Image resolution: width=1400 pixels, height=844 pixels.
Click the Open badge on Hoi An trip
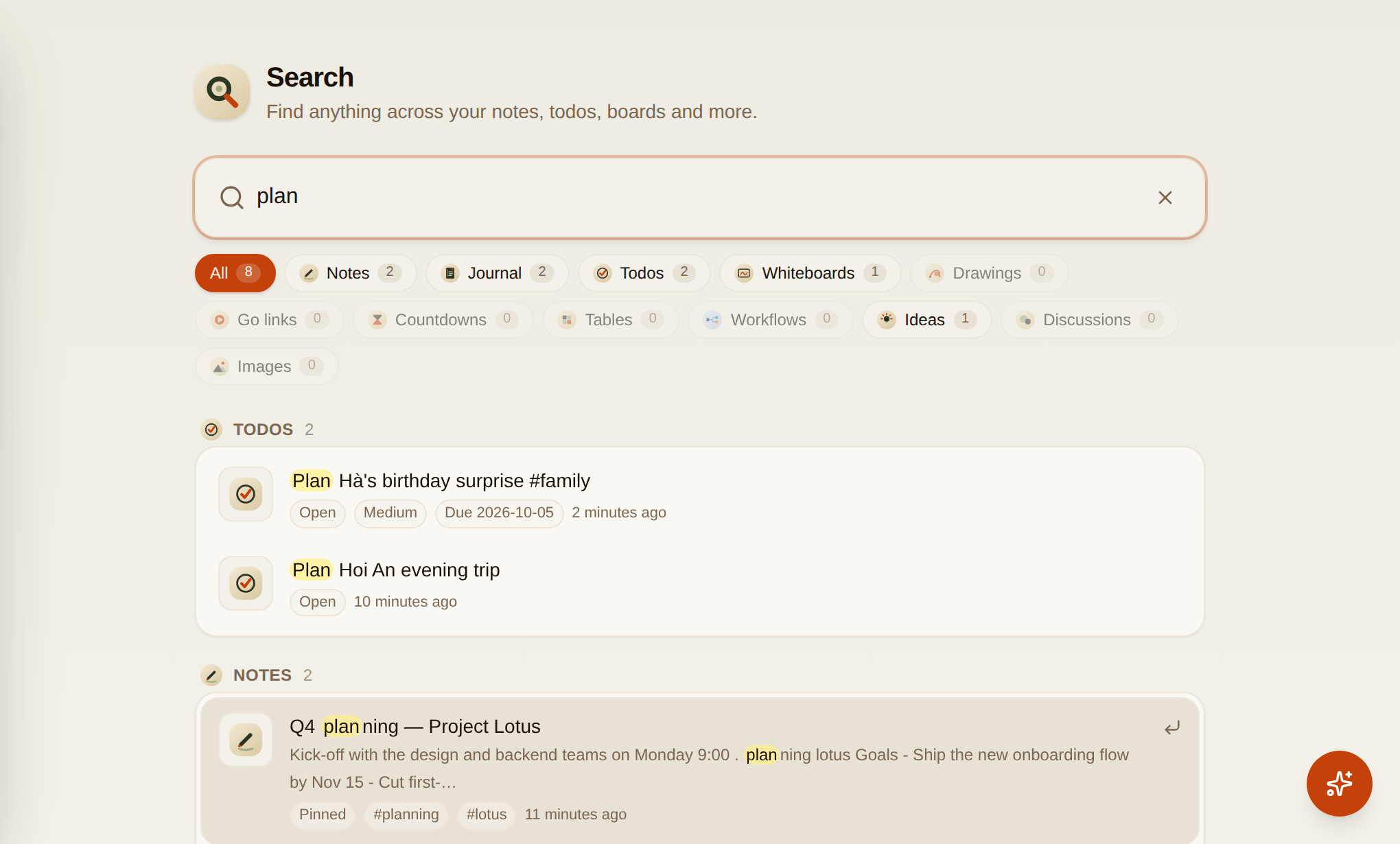[x=317, y=602]
